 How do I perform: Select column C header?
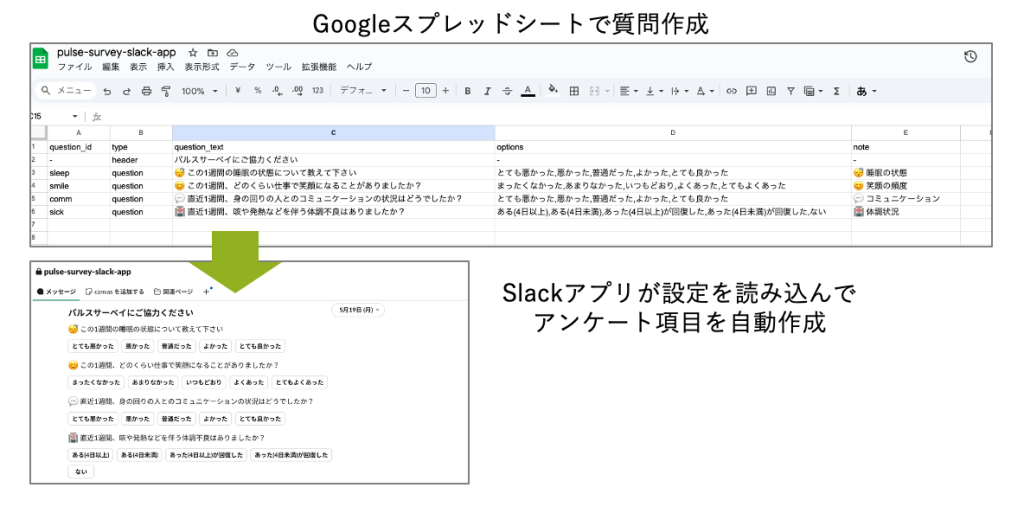(x=334, y=133)
